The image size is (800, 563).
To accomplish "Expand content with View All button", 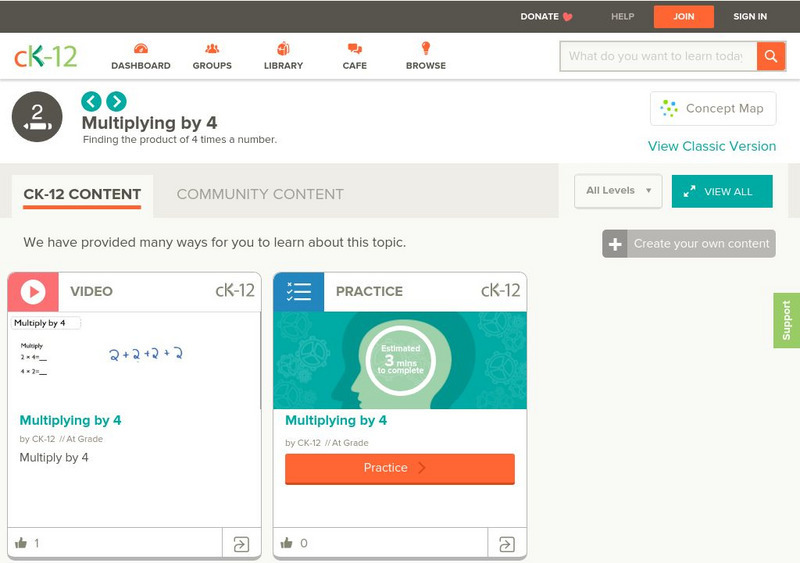I will pyautogui.click(x=721, y=192).
